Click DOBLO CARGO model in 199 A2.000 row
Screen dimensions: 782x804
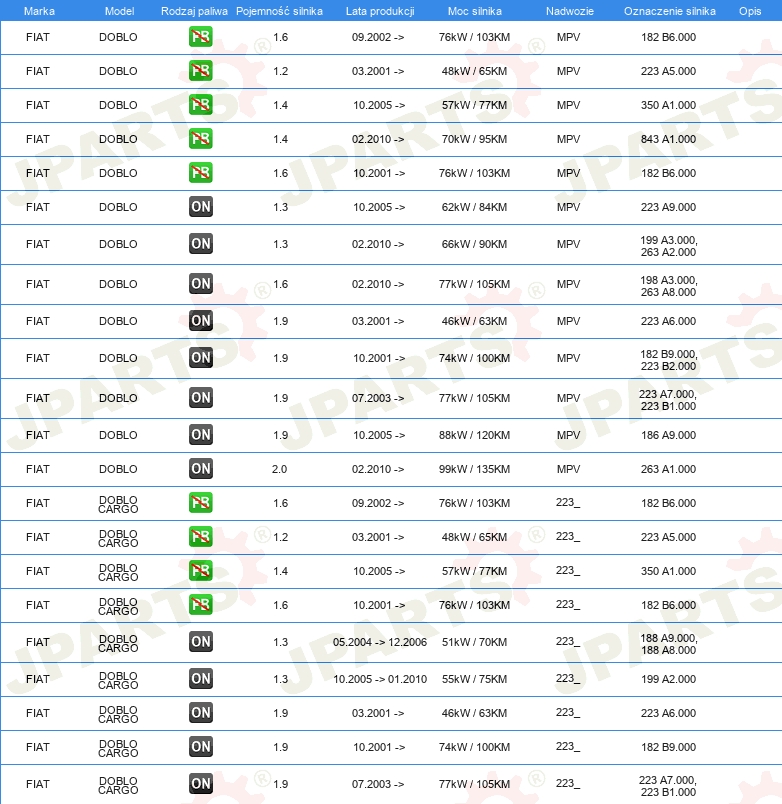tap(118, 680)
